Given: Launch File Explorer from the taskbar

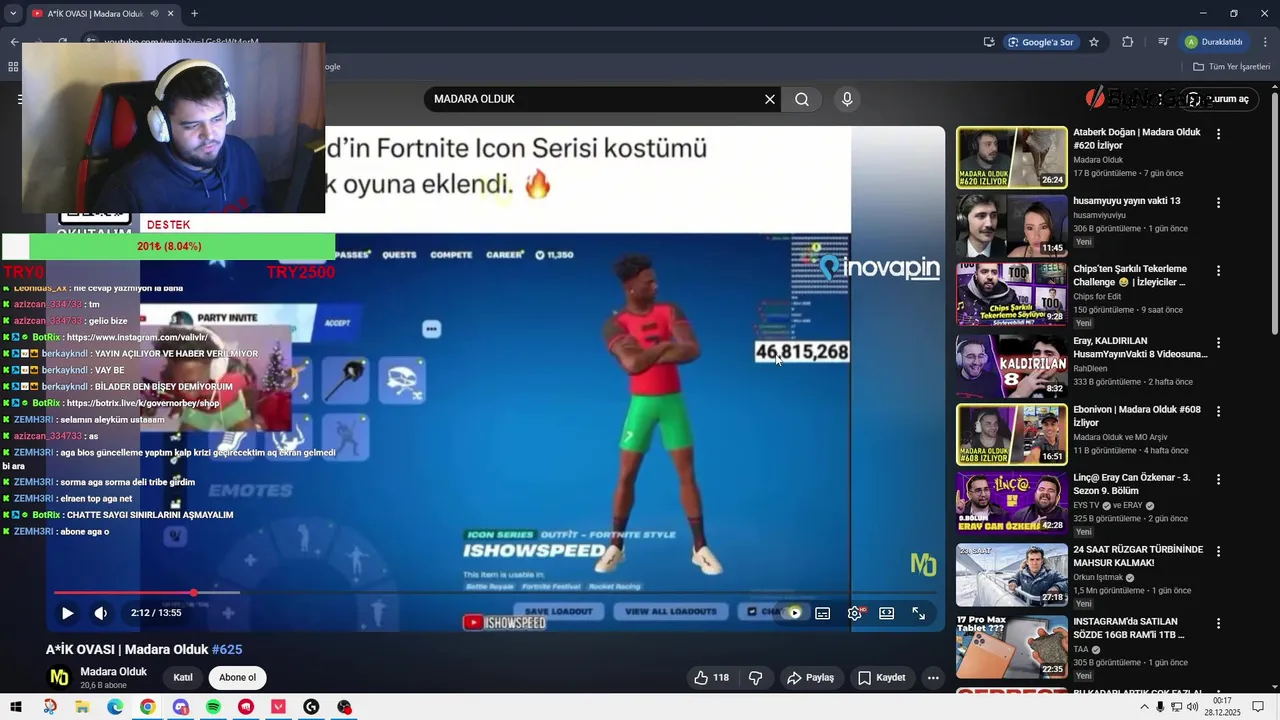Looking at the screenshot, I should coord(82,707).
